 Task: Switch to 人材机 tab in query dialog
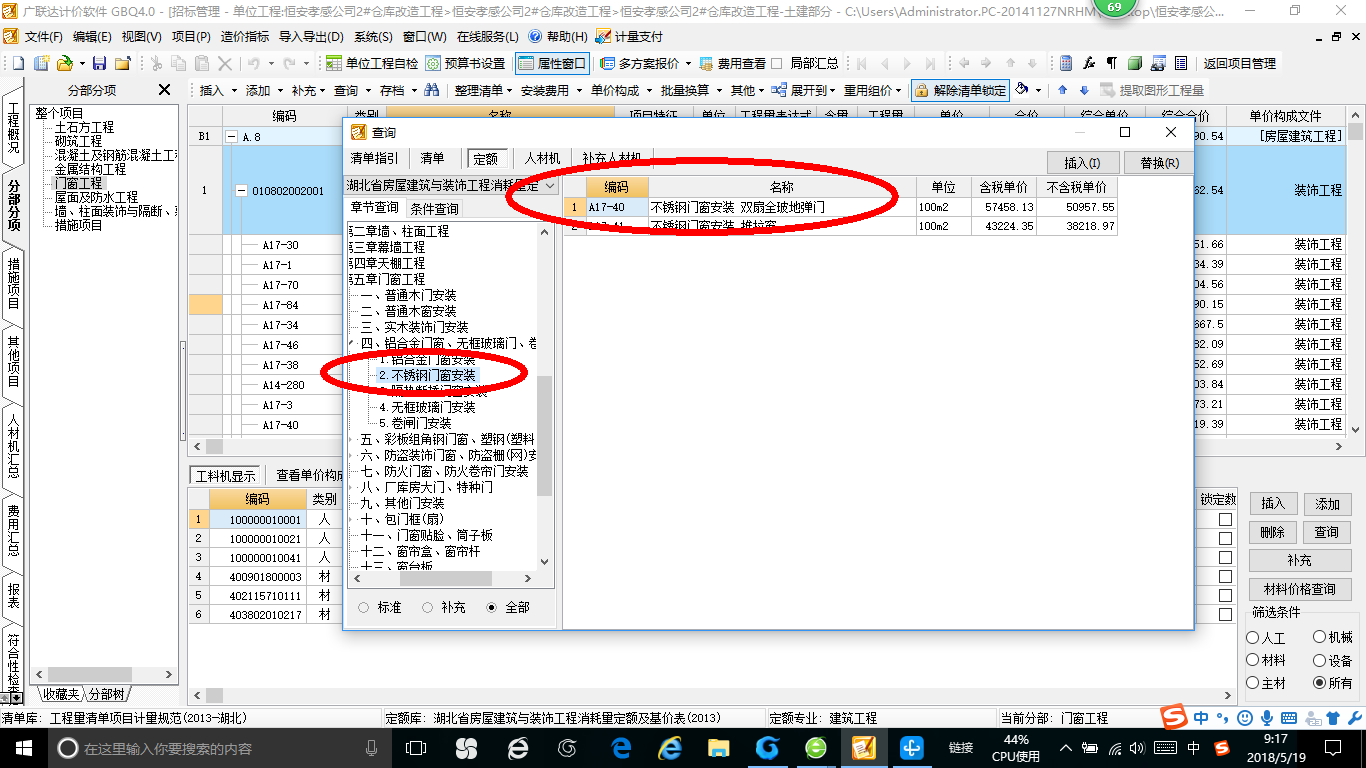coord(542,158)
